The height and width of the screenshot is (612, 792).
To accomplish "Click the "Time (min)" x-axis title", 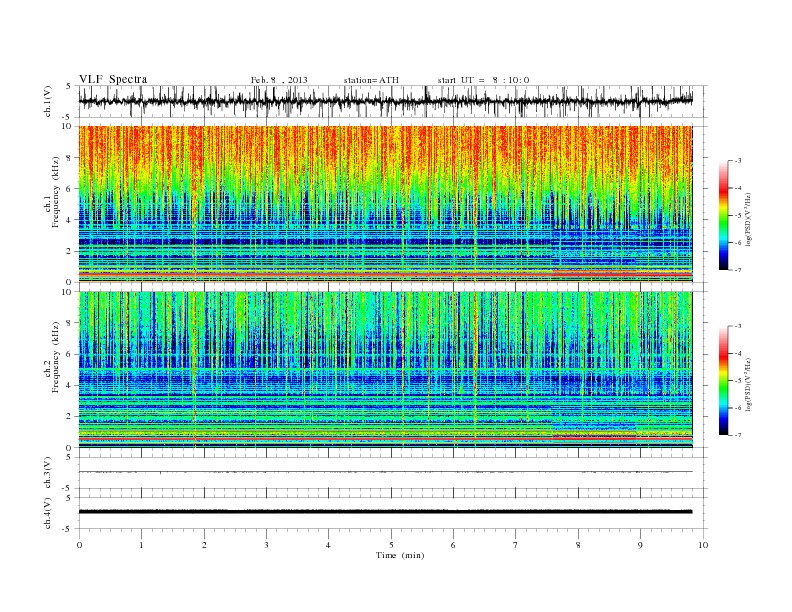I will (400, 555).
